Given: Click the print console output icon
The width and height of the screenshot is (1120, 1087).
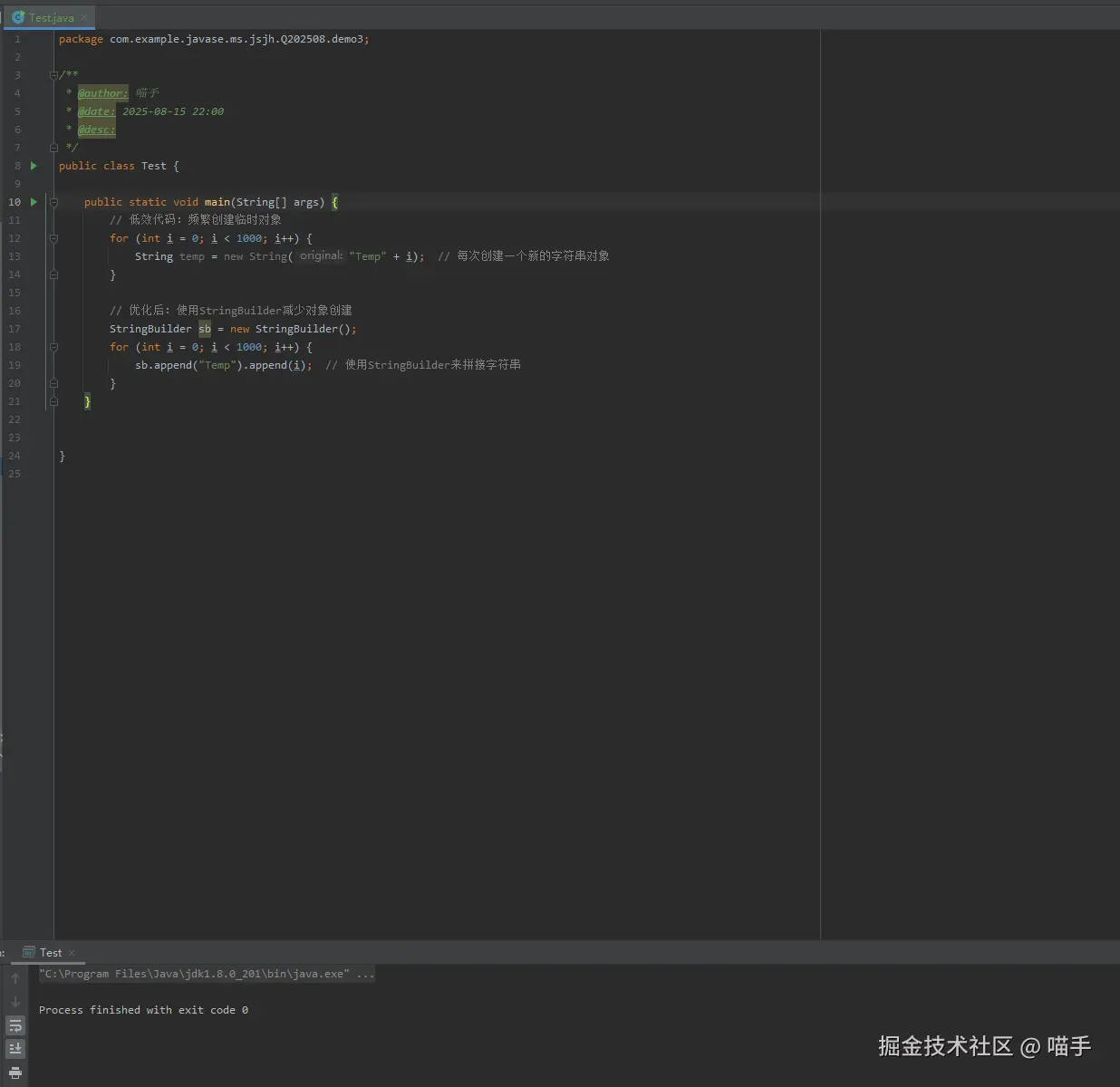Looking at the screenshot, I should [x=15, y=1073].
